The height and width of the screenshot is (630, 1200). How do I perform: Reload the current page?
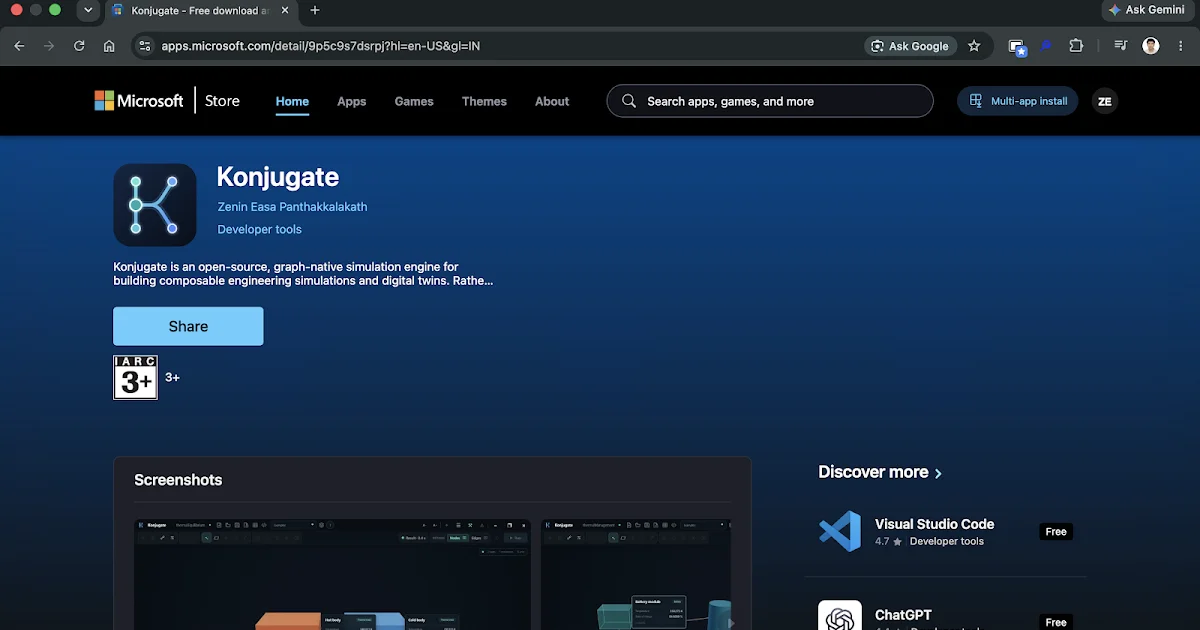(79, 46)
